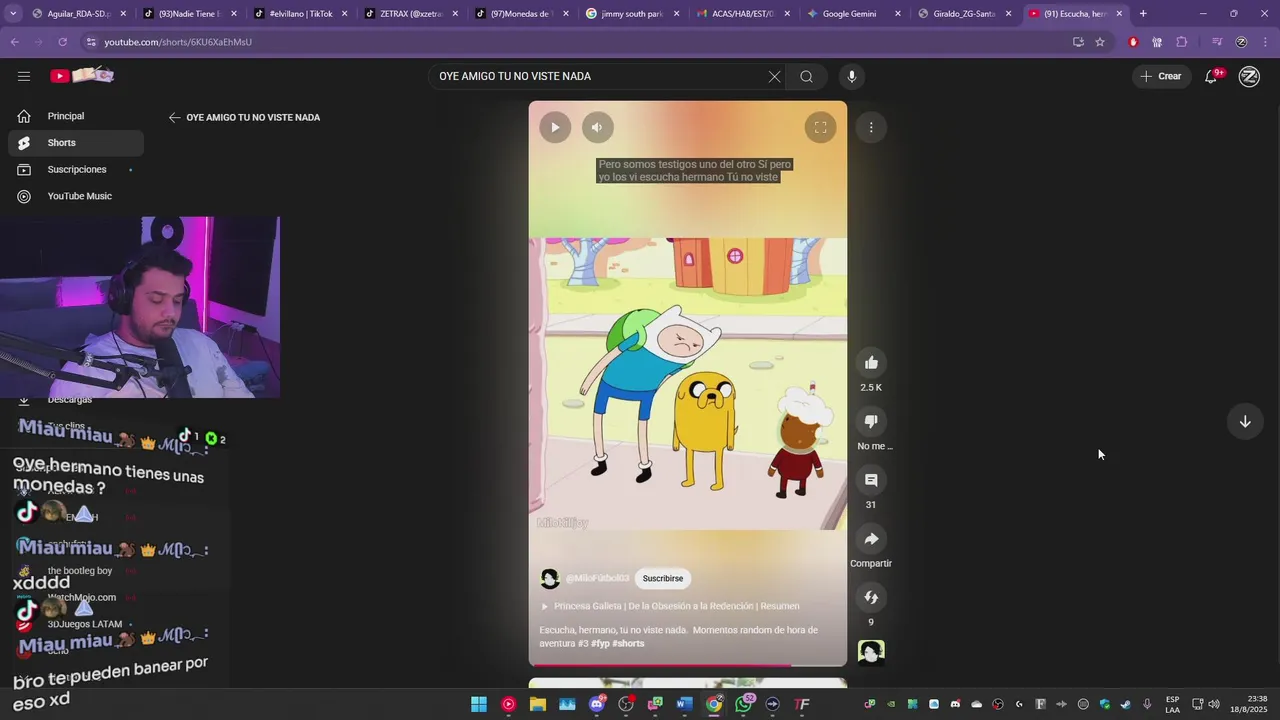Open 3DJuegos LATAM subscription

point(85,625)
